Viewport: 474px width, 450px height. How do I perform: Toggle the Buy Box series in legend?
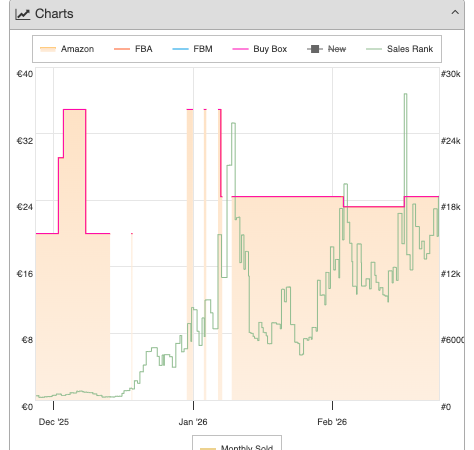(260, 49)
